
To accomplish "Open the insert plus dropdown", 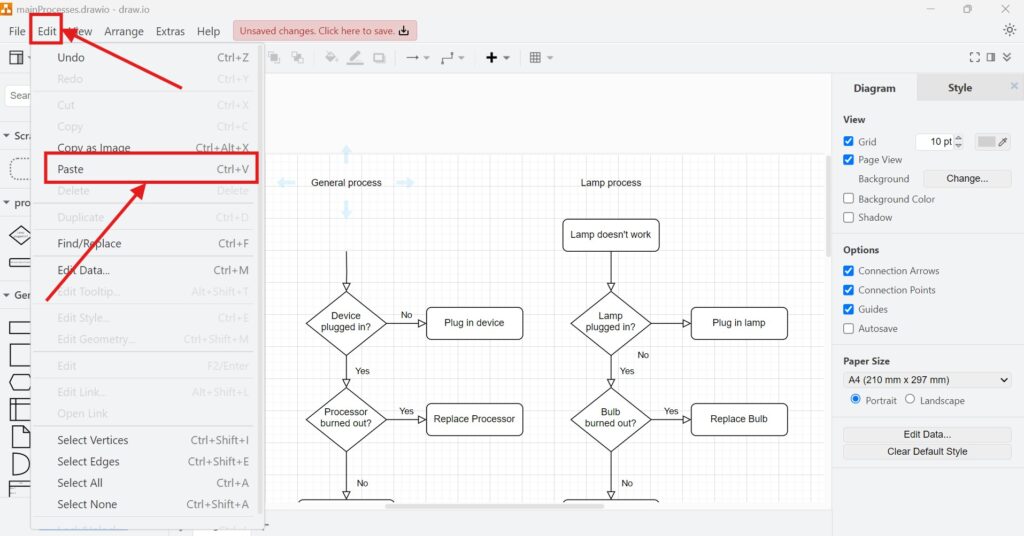I will (497, 58).
